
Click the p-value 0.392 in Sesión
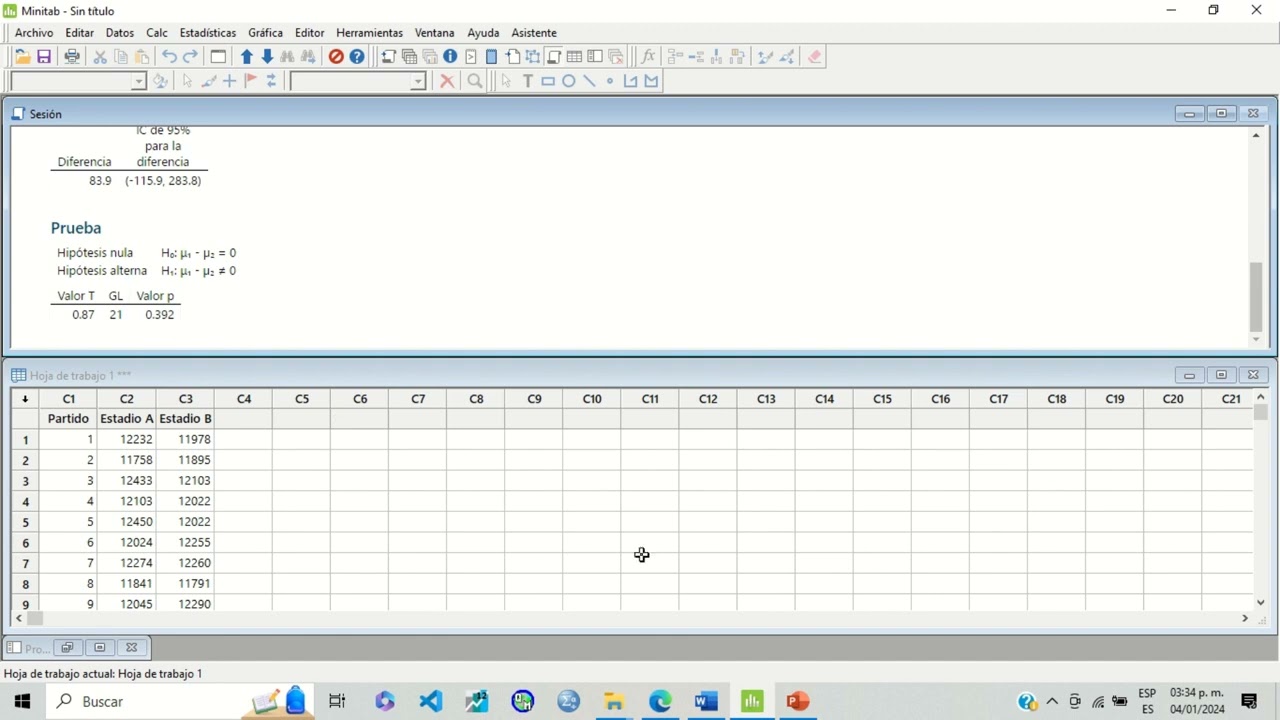pos(159,315)
